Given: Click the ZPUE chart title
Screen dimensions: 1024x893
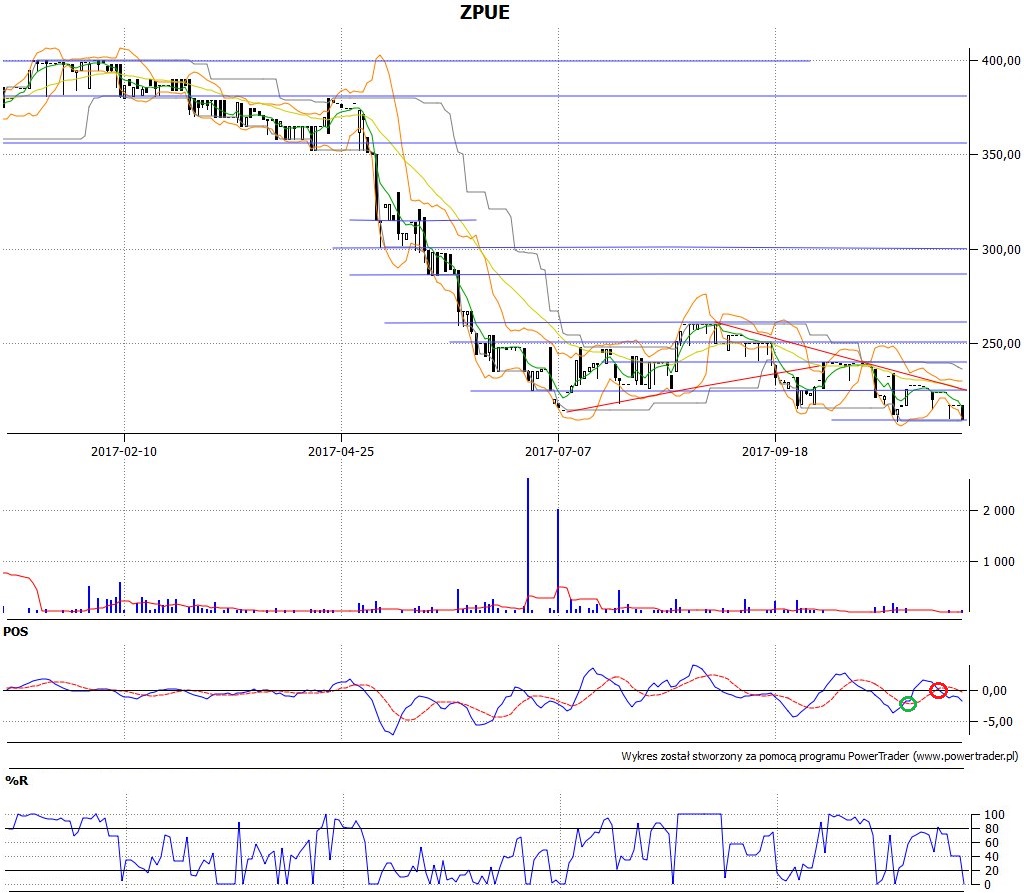Looking at the screenshot, I should [x=485, y=12].
